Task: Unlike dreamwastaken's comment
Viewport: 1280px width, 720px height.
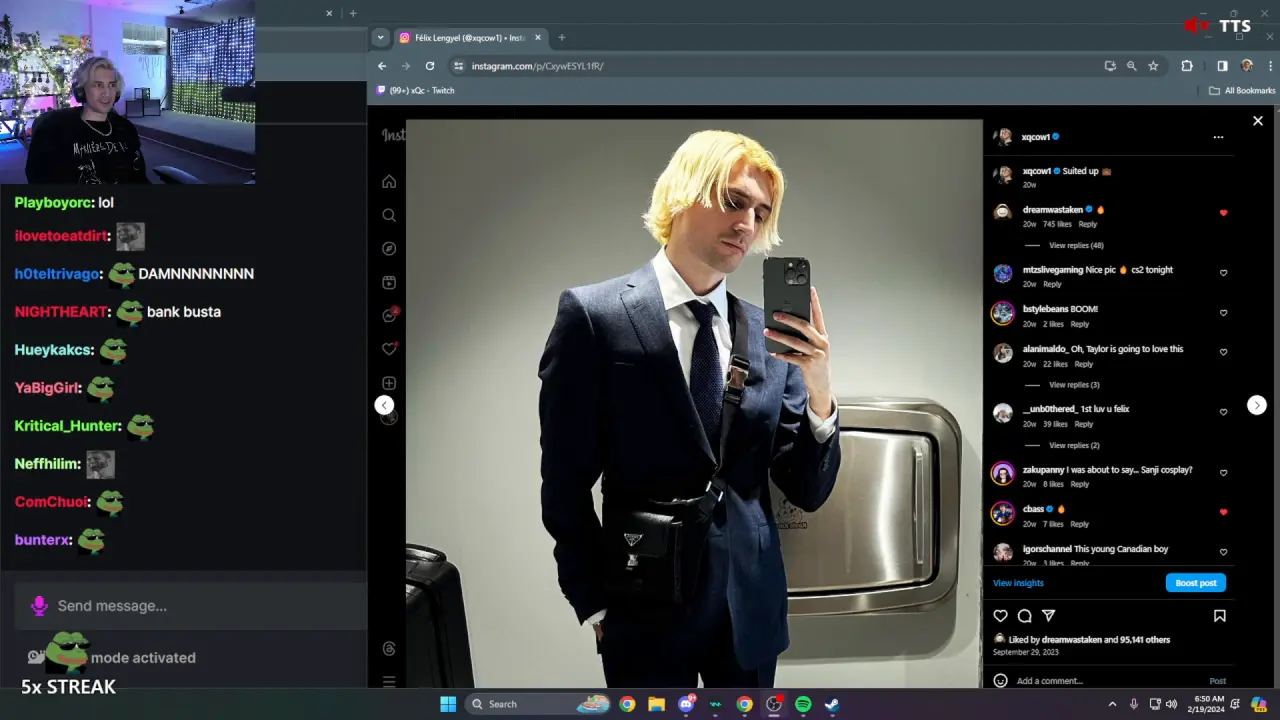Action: coord(1223,213)
